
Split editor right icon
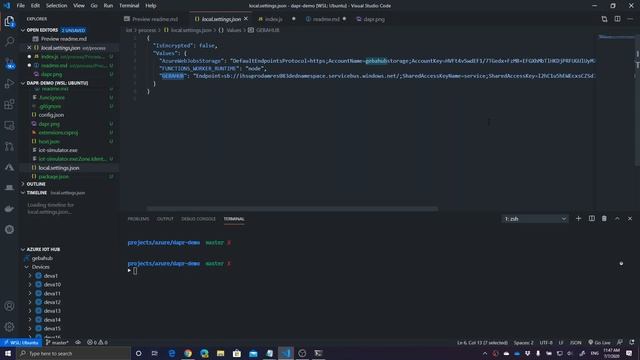coord(618,19)
